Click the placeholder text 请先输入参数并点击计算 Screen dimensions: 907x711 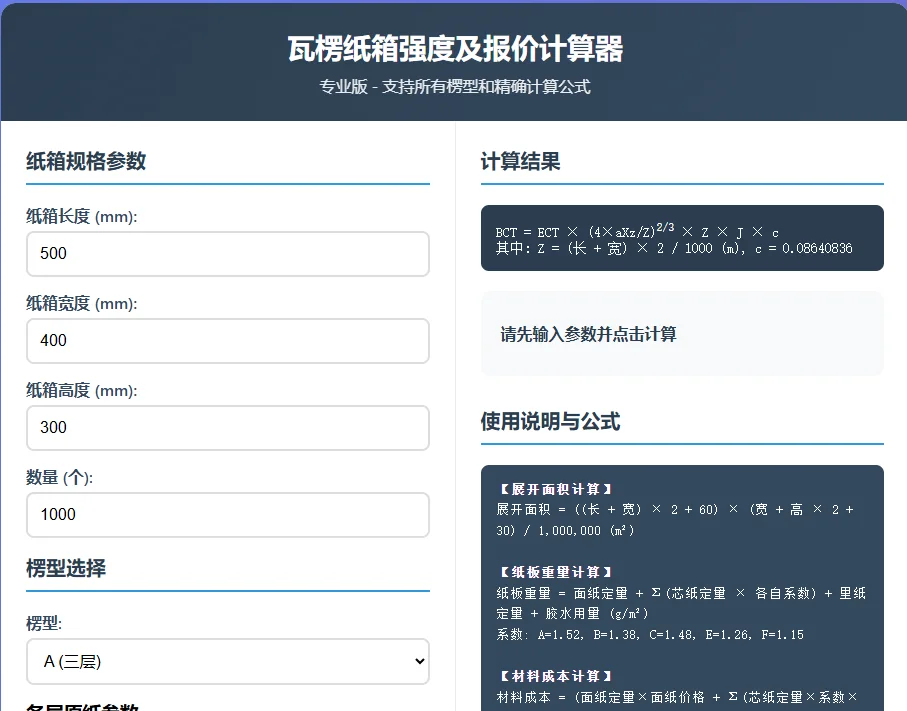588,334
